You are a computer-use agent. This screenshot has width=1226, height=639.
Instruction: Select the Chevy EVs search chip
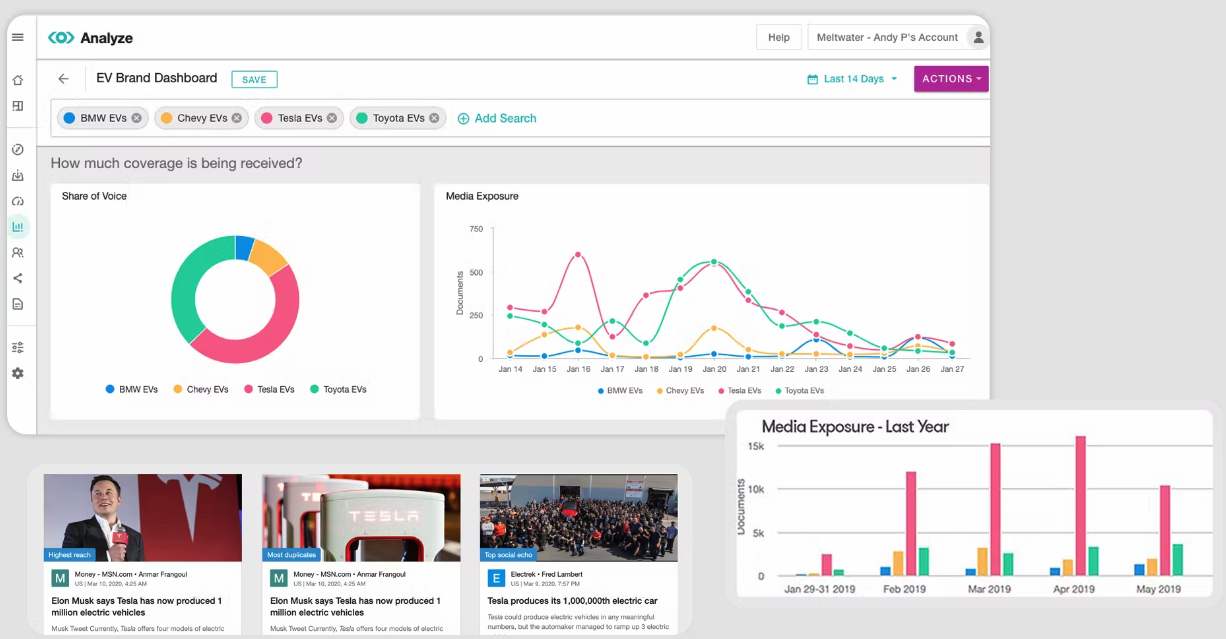coord(200,118)
